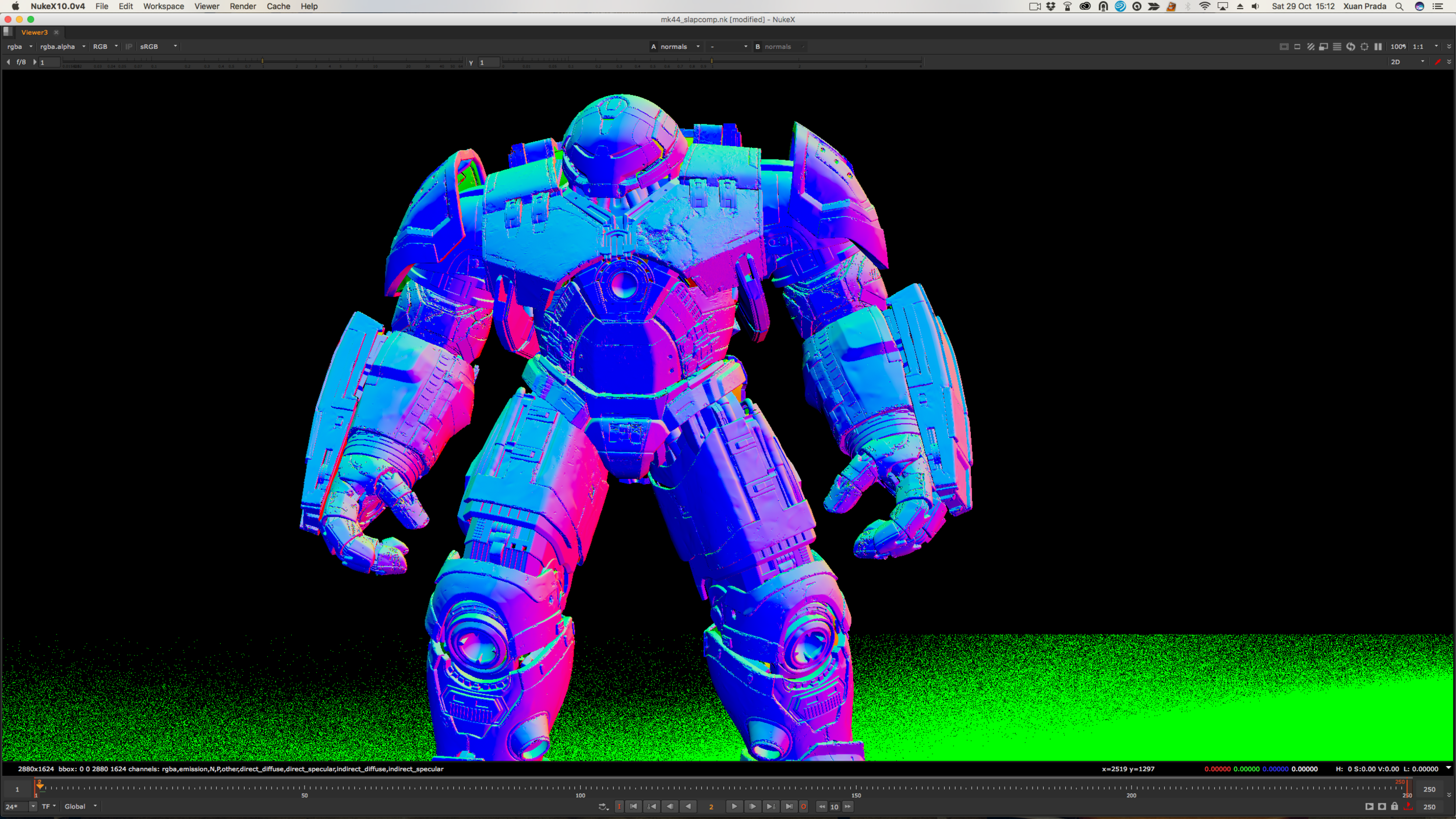The height and width of the screenshot is (819, 1456).
Task: Play backwards button
Action: pos(688,806)
